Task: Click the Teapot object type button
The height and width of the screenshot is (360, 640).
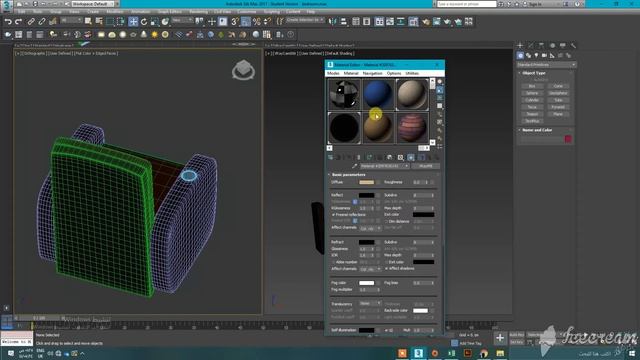Action: pyautogui.click(x=532, y=114)
